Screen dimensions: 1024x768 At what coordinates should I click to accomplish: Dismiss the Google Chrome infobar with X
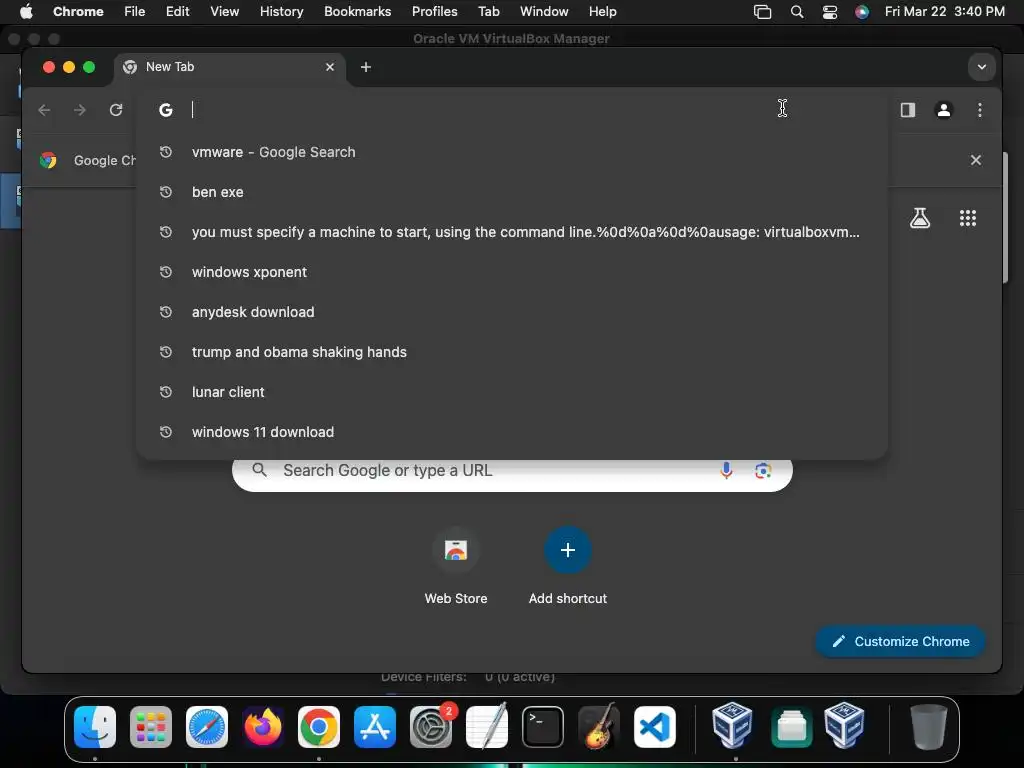pos(976,160)
